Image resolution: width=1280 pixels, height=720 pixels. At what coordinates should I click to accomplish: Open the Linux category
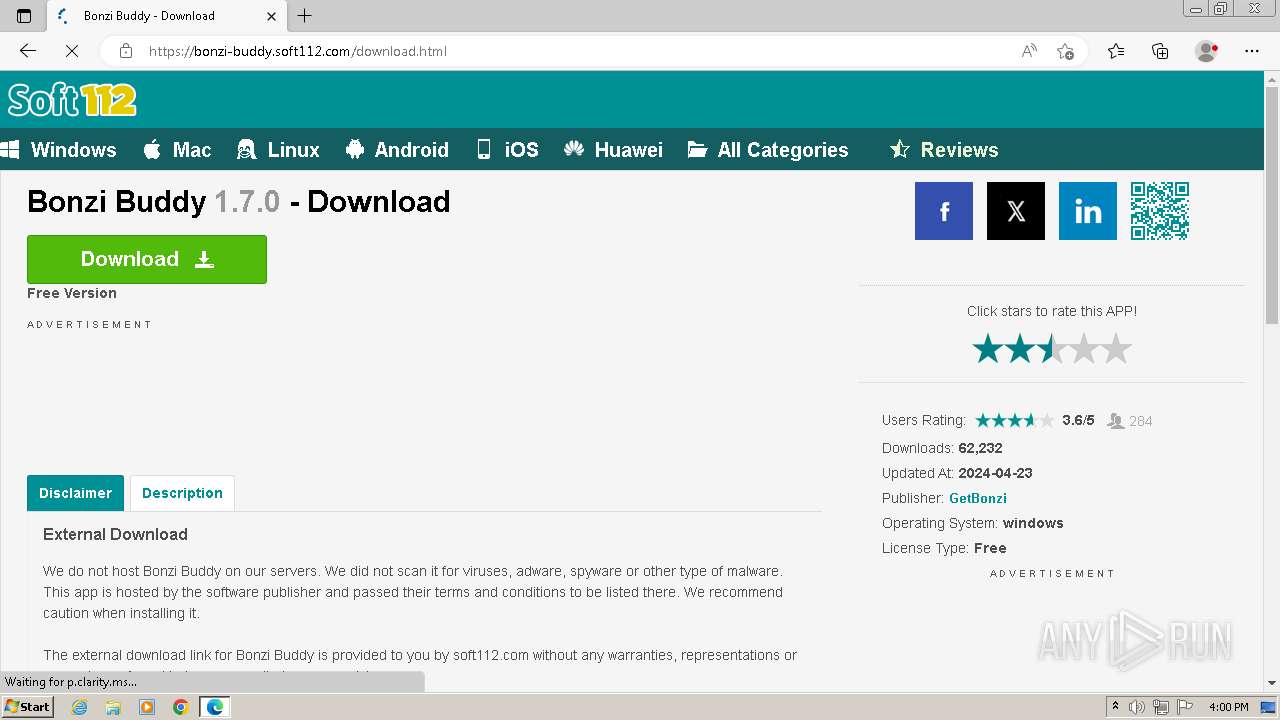(278, 150)
